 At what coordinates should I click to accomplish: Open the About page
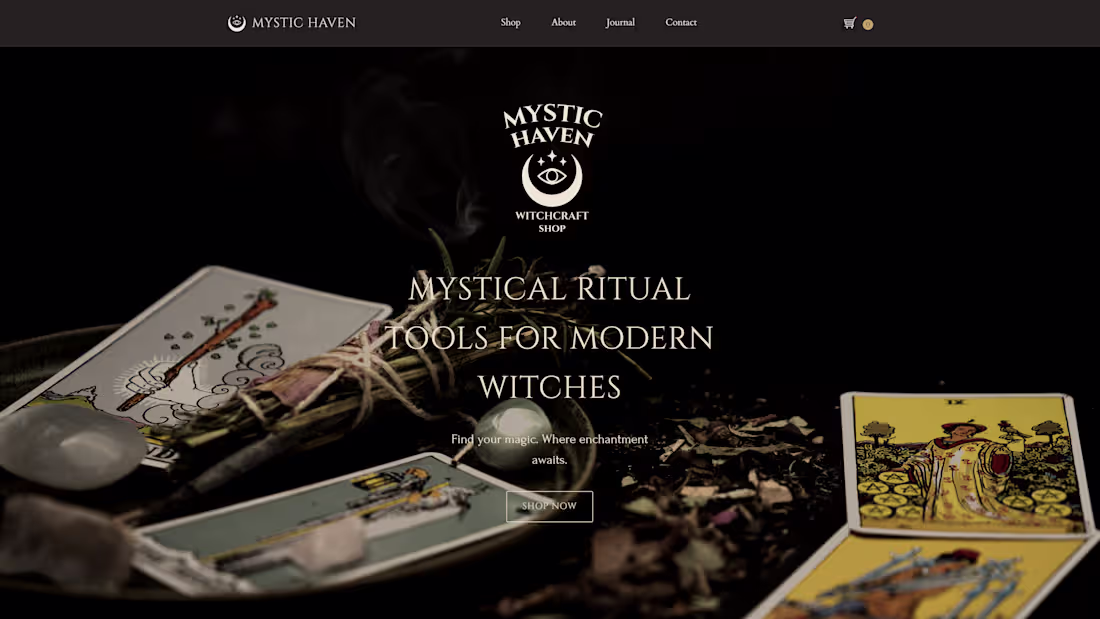click(x=563, y=22)
